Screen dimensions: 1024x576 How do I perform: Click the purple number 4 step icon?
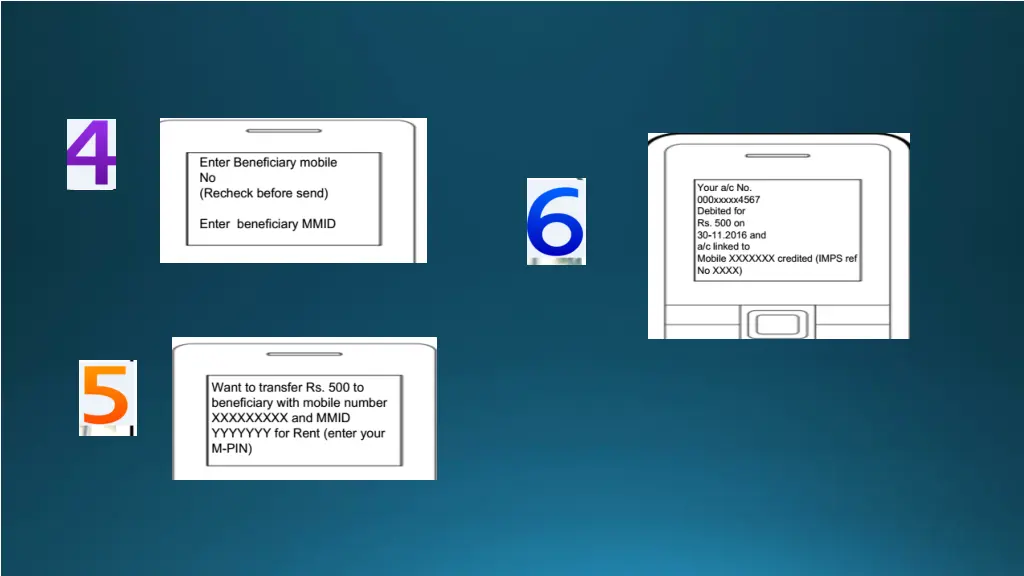tap(91, 154)
